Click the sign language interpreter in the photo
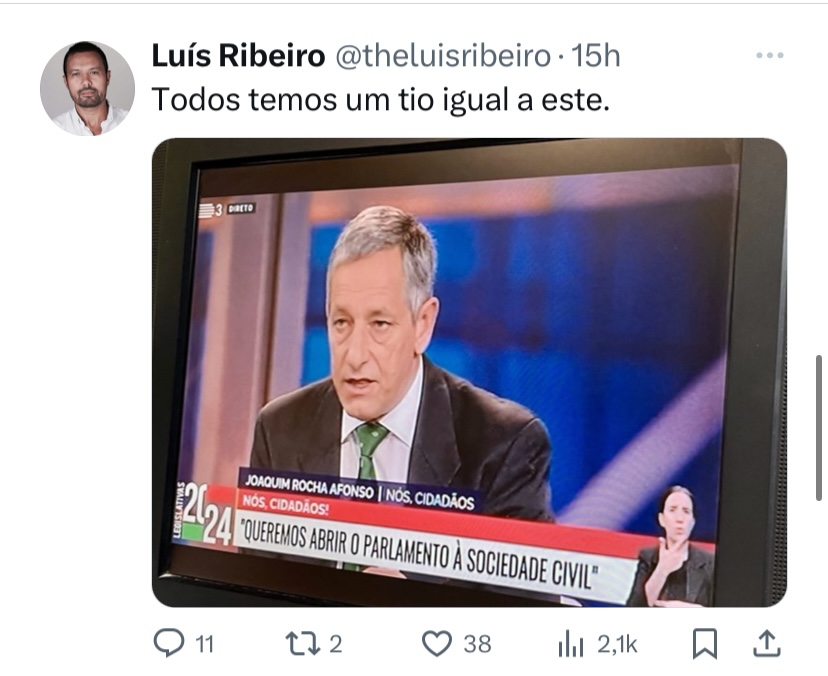Image resolution: width=828 pixels, height=676 pixels. tap(673, 547)
